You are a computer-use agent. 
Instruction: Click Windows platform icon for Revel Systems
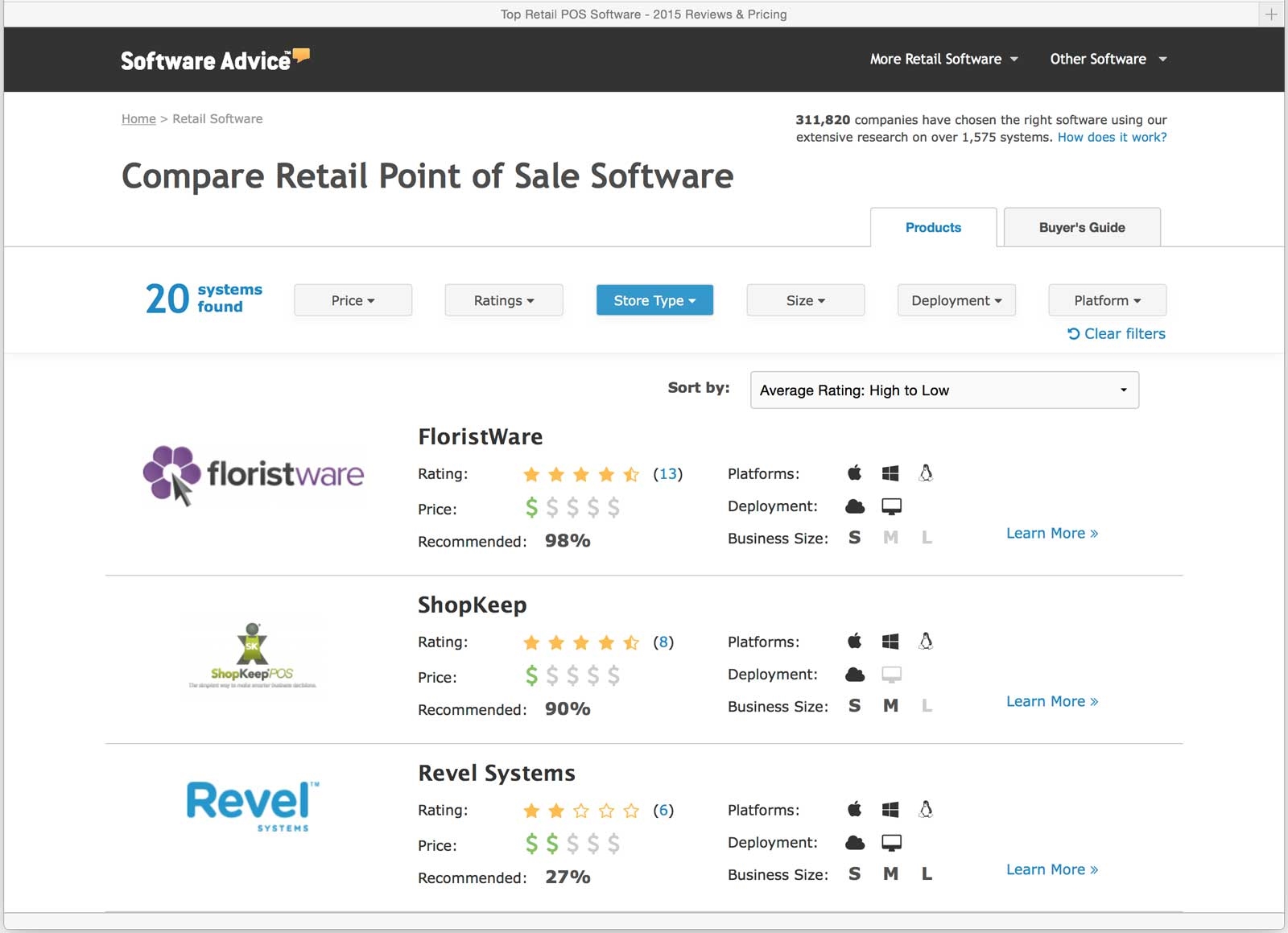(890, 809)
